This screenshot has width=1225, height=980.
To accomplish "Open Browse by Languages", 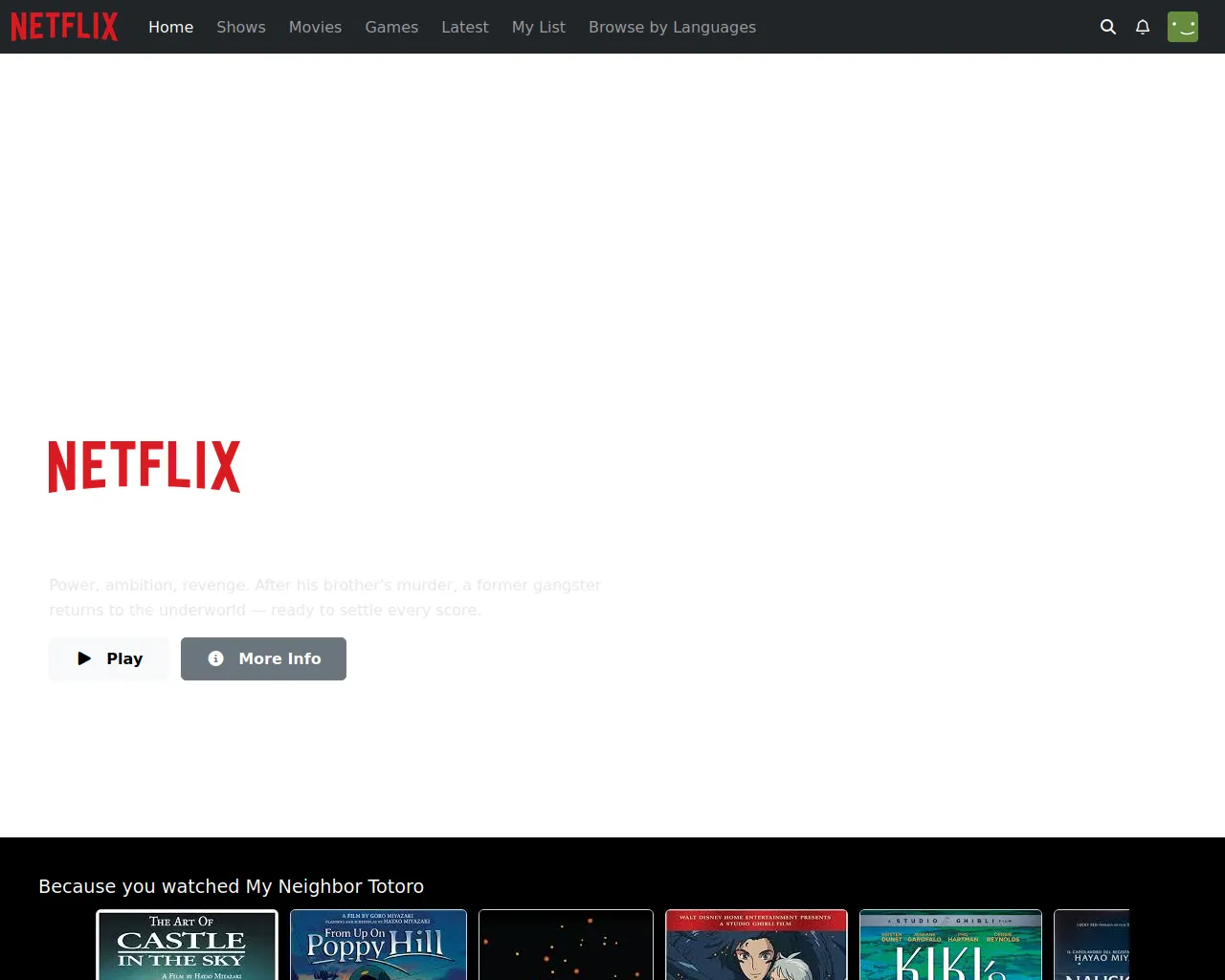I will pos(672,27).
